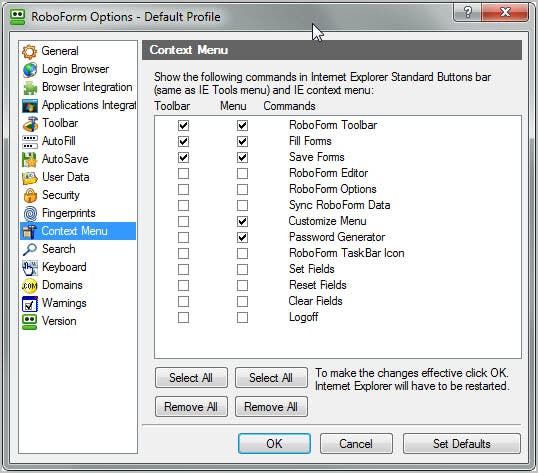Click the Version robot icon

point(30,322)
